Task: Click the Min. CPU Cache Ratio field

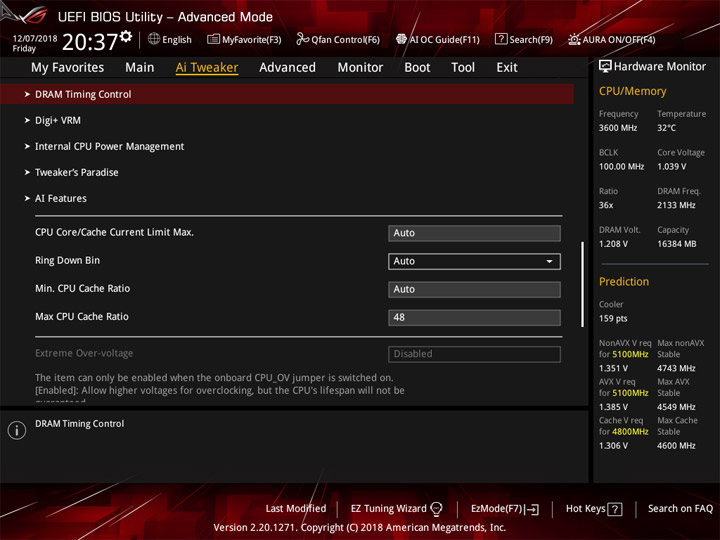Action: click(474, 290)
